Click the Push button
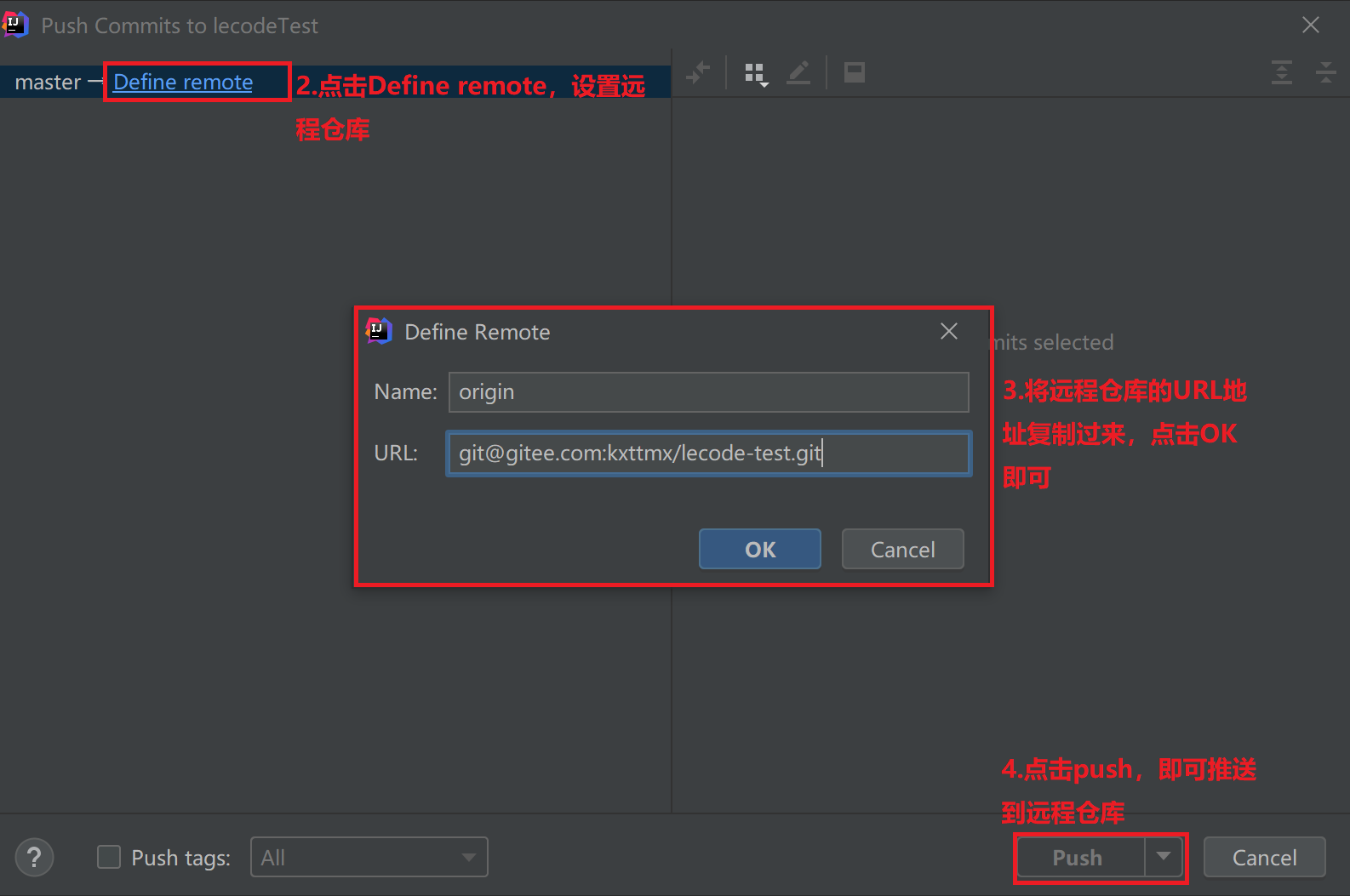Image resolution: width=1350 pixels, height=896 pixels. [1080, 858]
